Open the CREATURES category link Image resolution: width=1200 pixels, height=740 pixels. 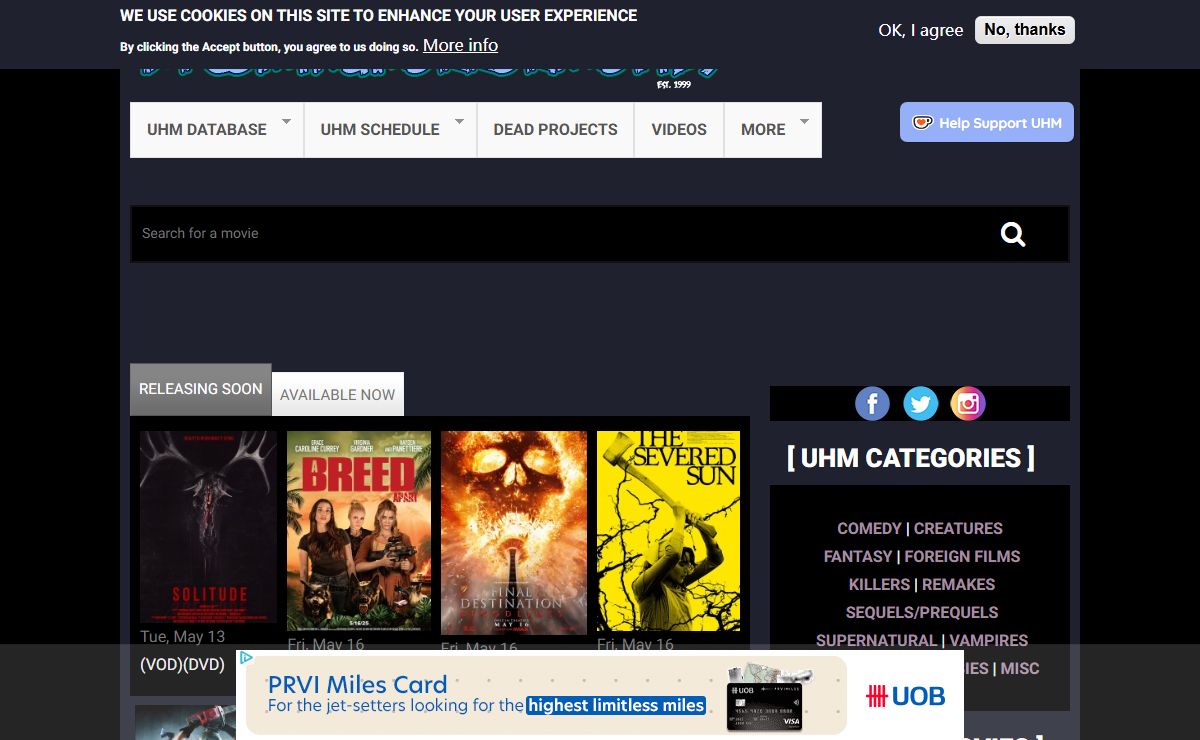(x=958, y=528)
